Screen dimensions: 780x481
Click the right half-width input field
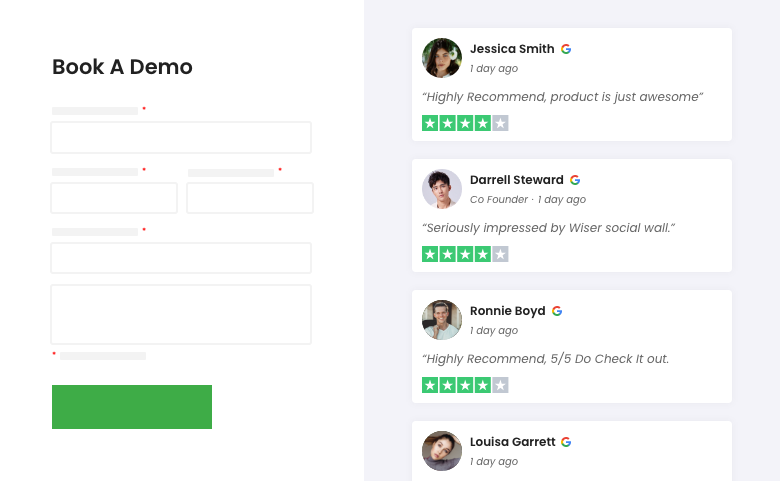[x=250, y=198]
